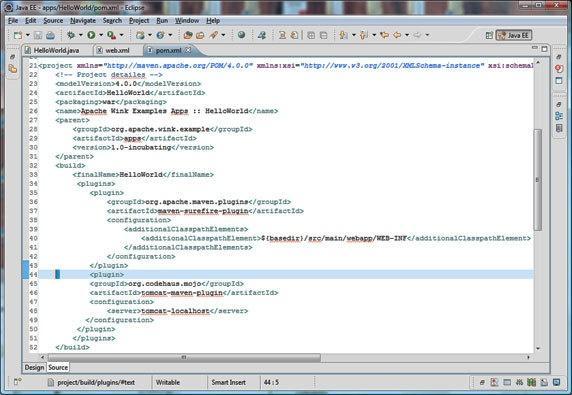This screenshot has width=572, height=395.
Task: Close the pom.xml tab
Action: [x=188, y=50]
